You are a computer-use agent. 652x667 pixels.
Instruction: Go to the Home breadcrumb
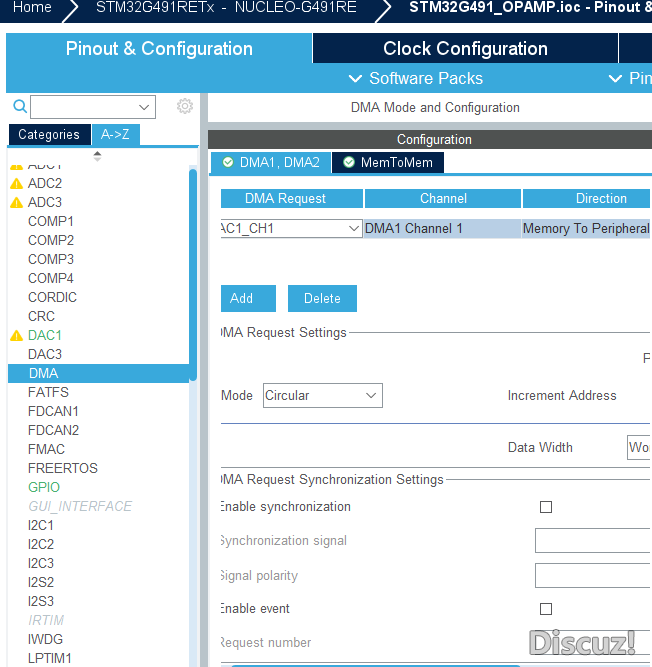point(32,7)
